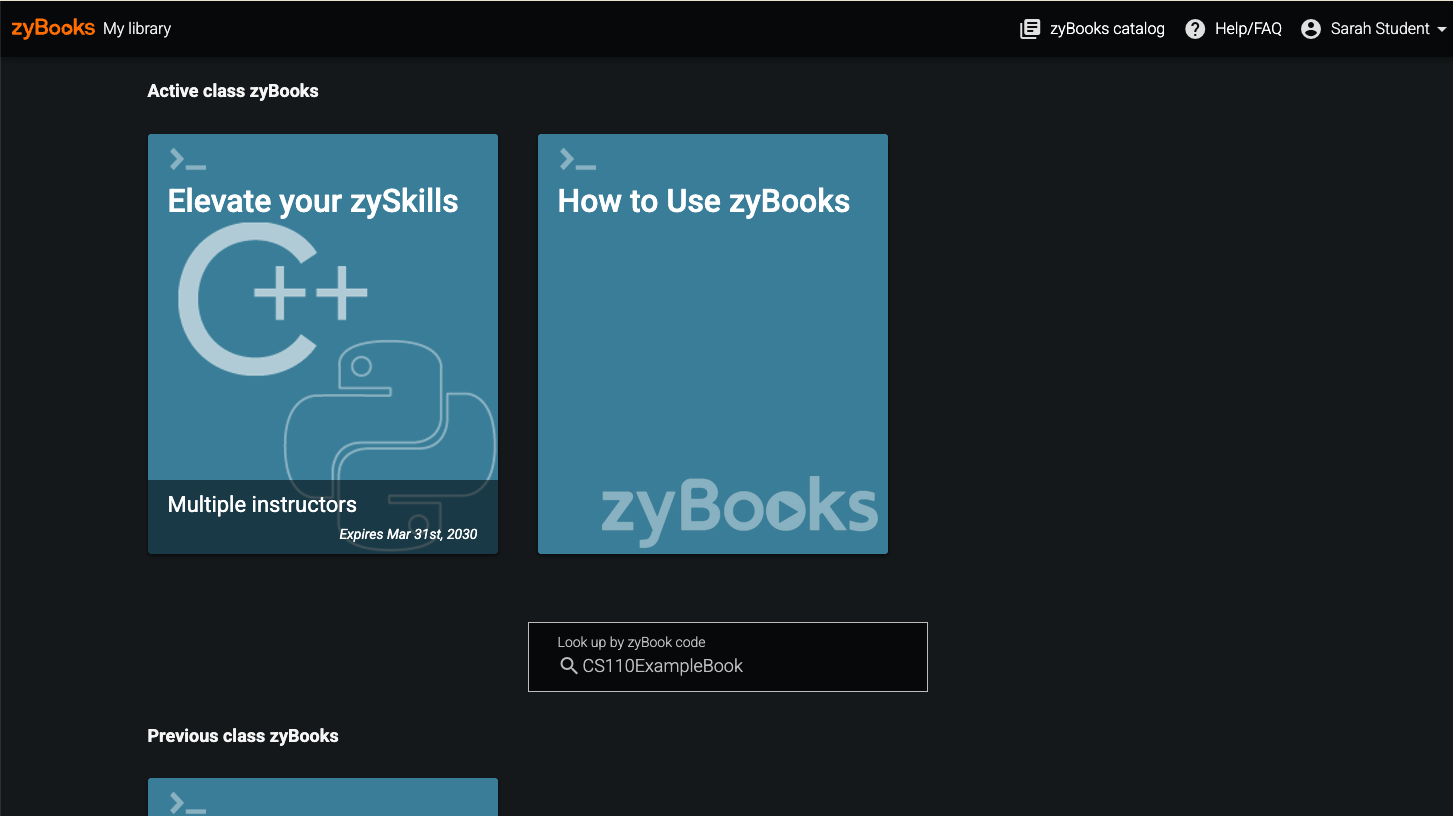This screenshot has width=1453, height=816.
Task: Click the Previous class zyBooks heading
Action: [243, 736]
